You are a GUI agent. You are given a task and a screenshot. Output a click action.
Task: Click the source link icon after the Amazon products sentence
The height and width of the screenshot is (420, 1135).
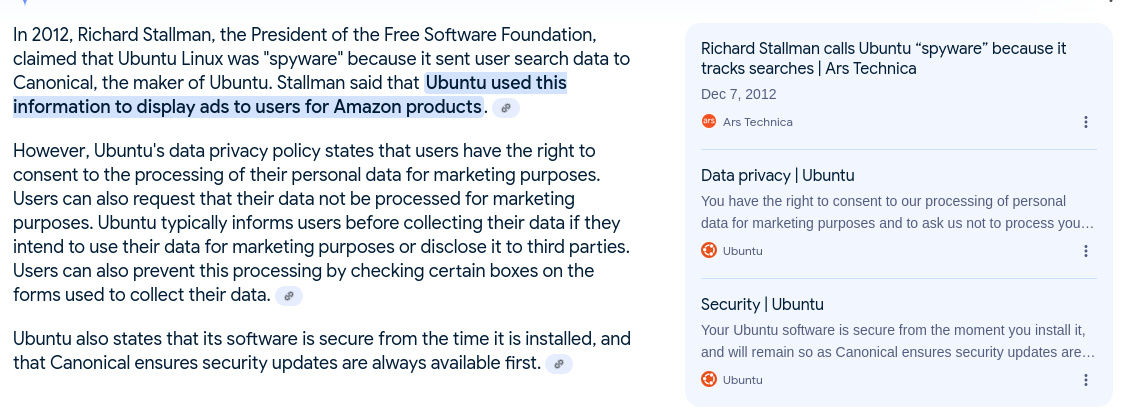(506, 107)
